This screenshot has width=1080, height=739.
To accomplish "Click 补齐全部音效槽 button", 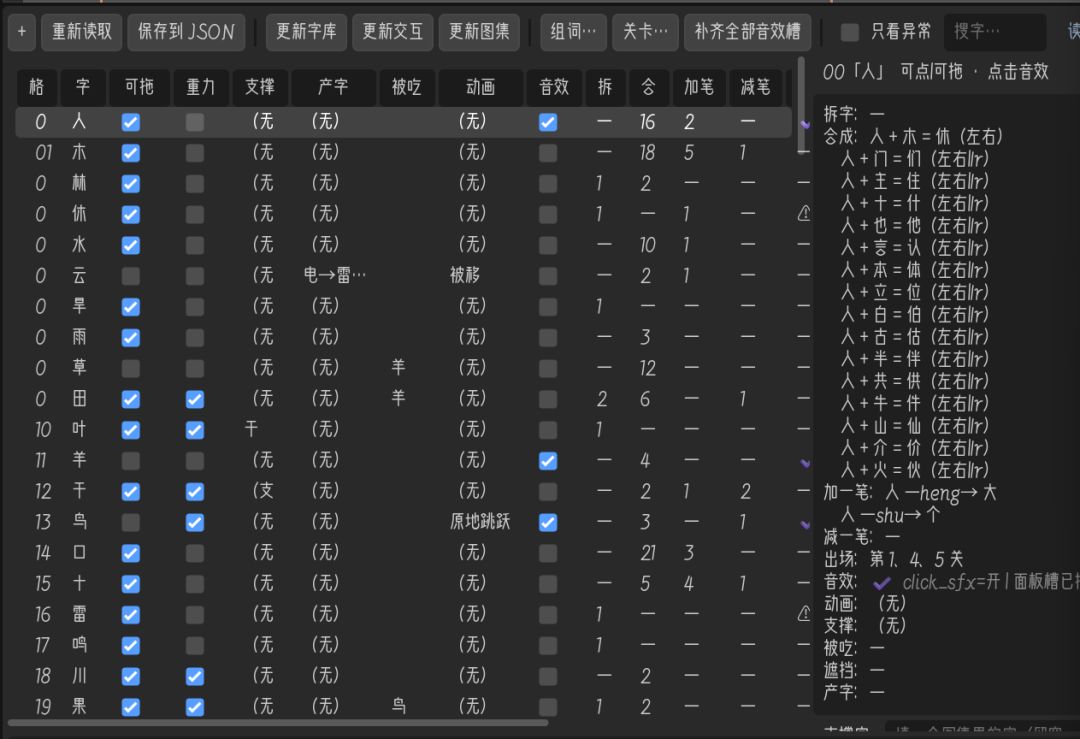I will pyautogui.click(x=747, y=32).
